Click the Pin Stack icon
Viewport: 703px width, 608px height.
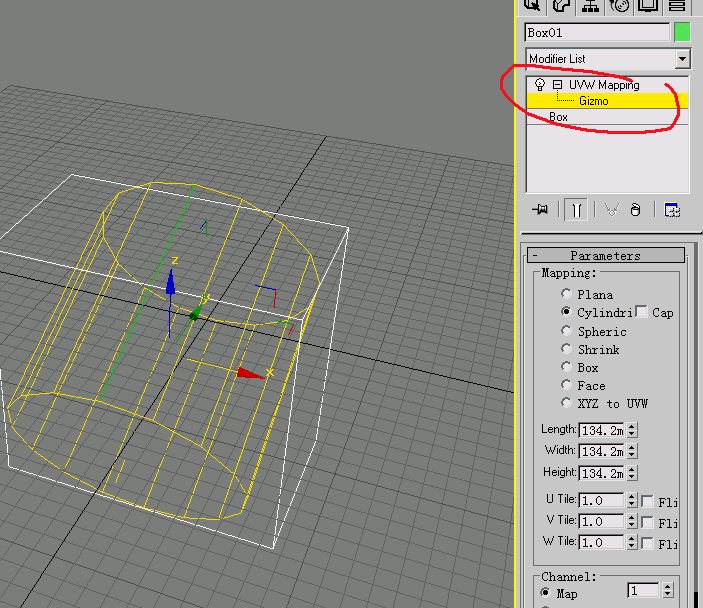[541, 210]
